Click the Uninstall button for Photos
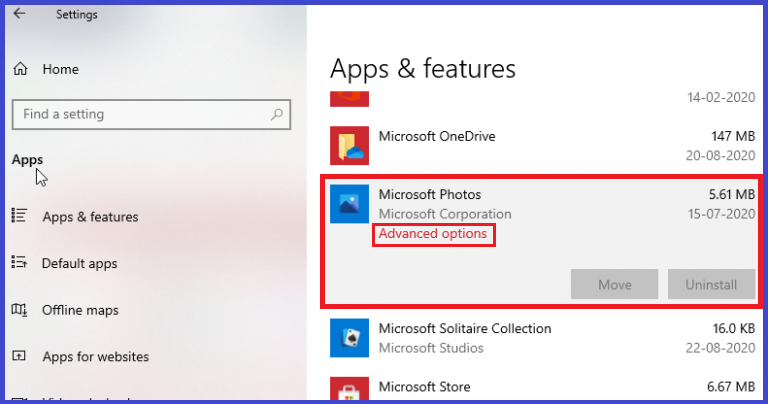Viewport: 768px width, 404px height. tap(711, 284)
